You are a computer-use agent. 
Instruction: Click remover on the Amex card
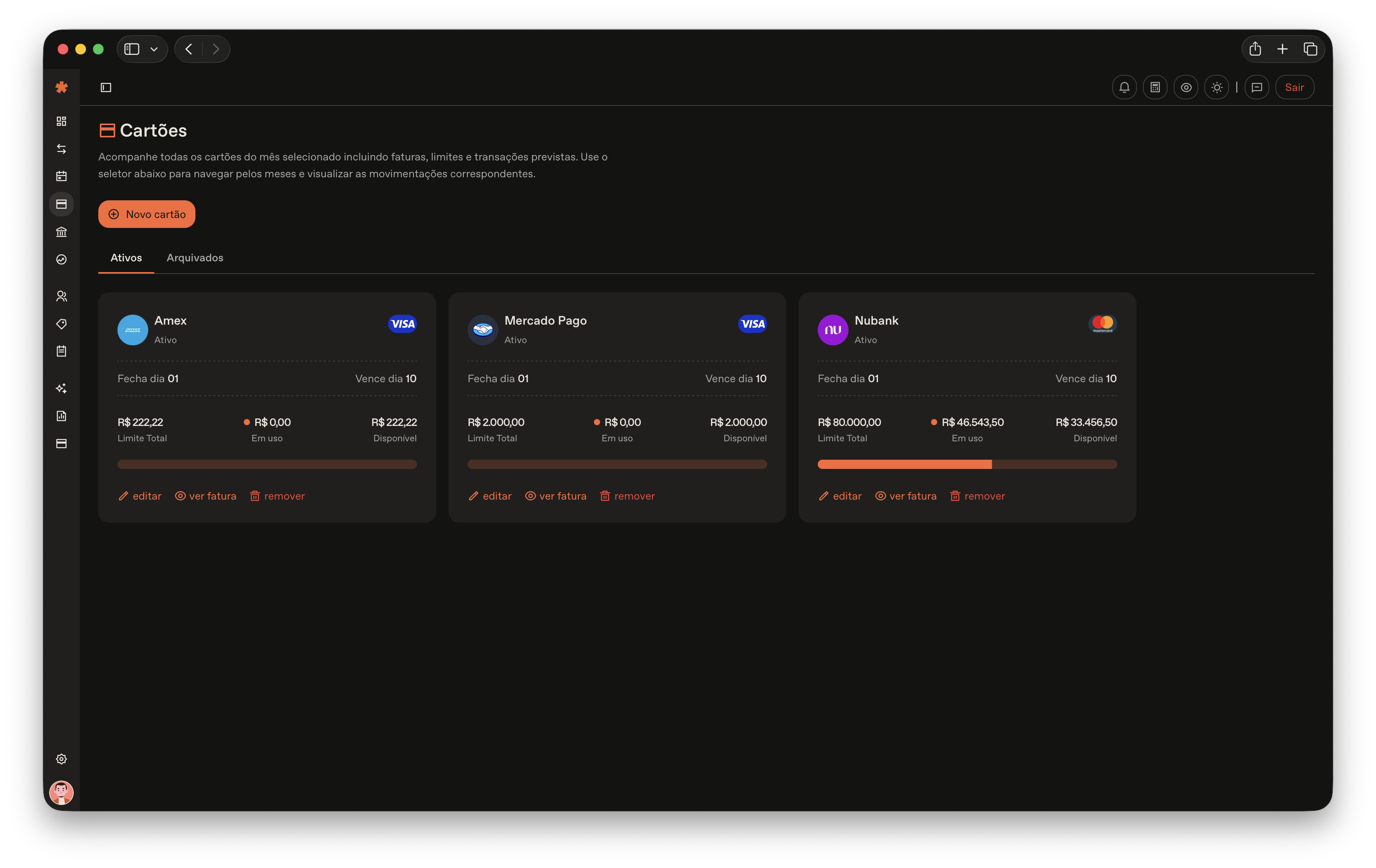tap(277, 496)
